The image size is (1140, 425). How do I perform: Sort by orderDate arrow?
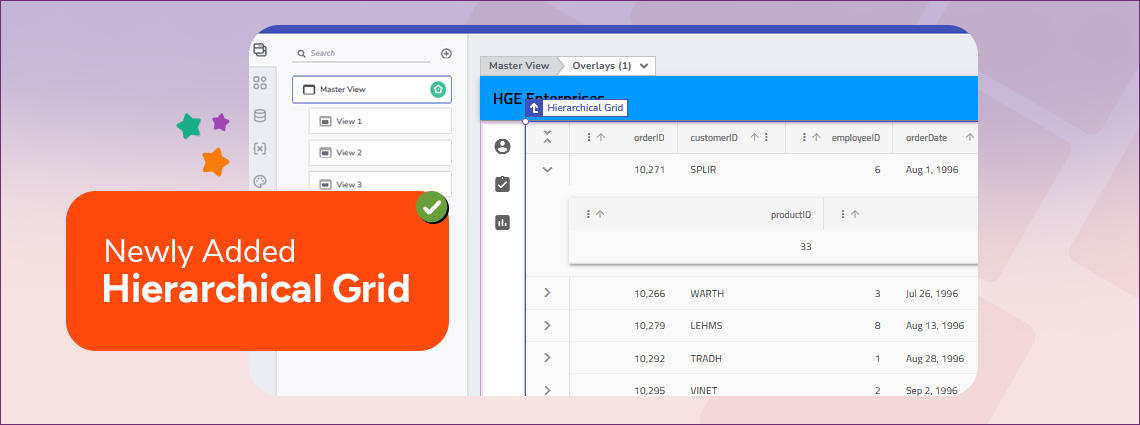coord(969,137)
